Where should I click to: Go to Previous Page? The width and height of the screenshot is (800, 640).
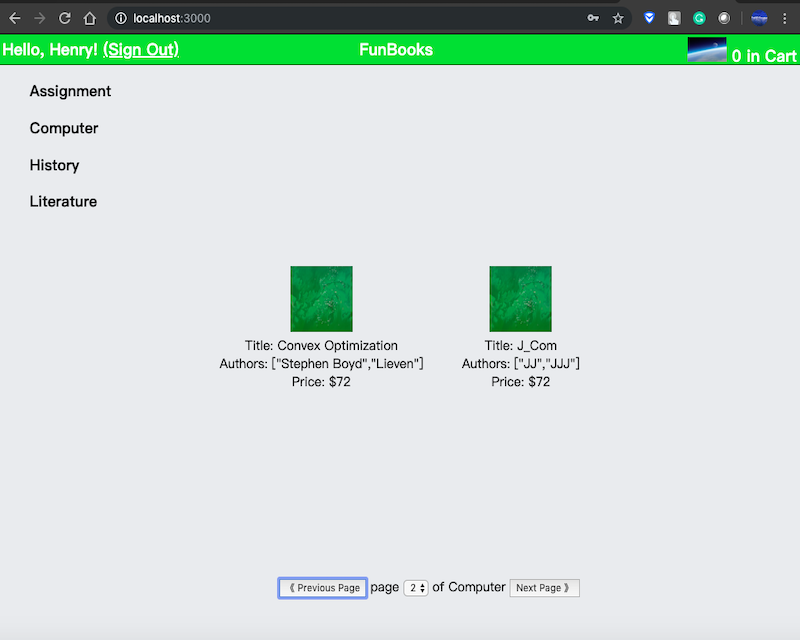323,588
